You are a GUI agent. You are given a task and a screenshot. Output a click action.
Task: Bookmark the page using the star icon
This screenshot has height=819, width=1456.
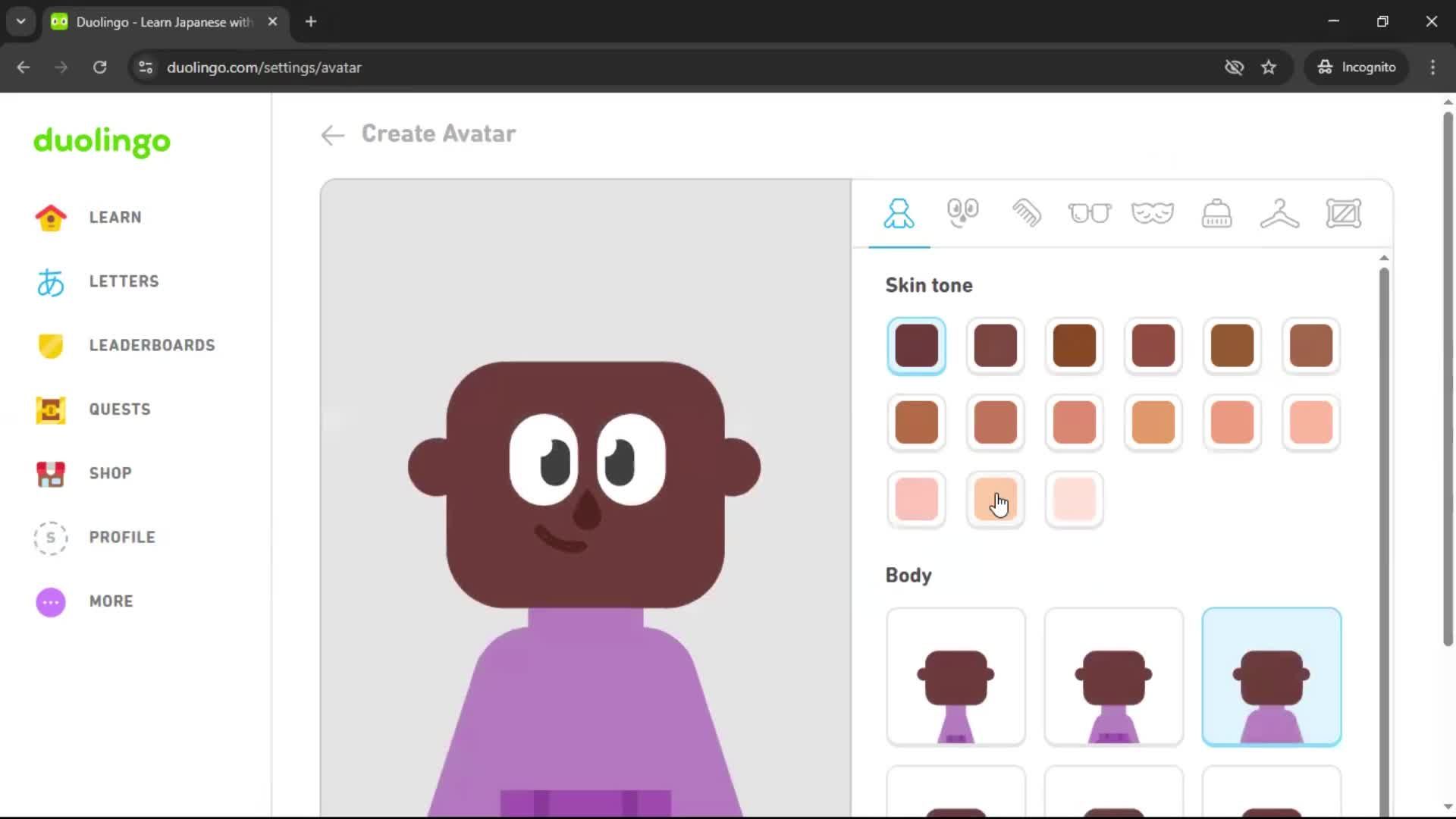point(1269,67)
